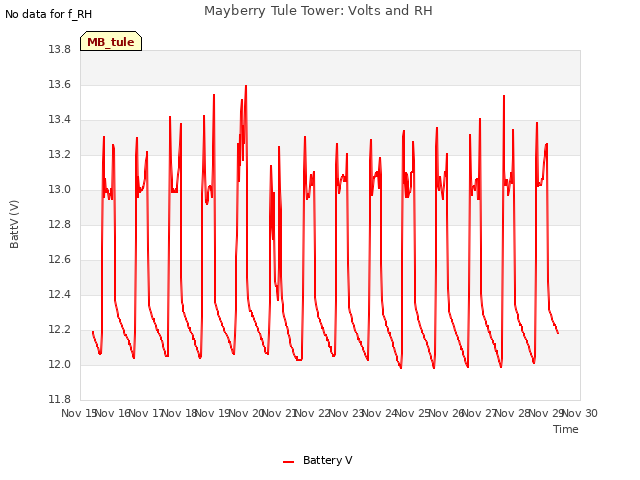Click the 'Nov 24' x-axis date label
The image size is (640, 480).
380,413
